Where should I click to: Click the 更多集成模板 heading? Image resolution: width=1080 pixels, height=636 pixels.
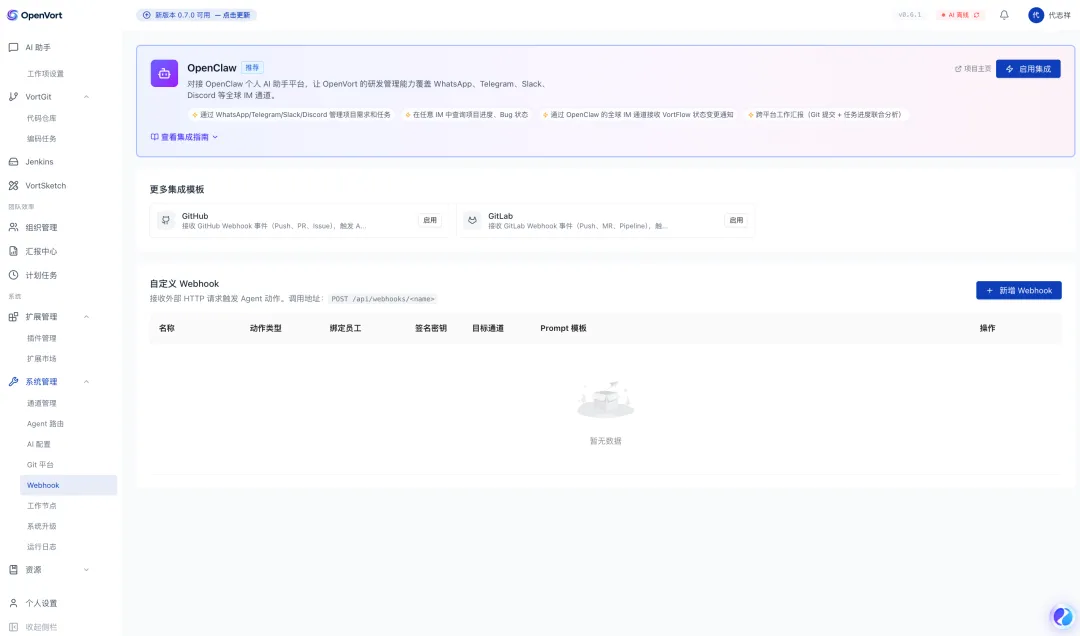(x=177, y=189)
